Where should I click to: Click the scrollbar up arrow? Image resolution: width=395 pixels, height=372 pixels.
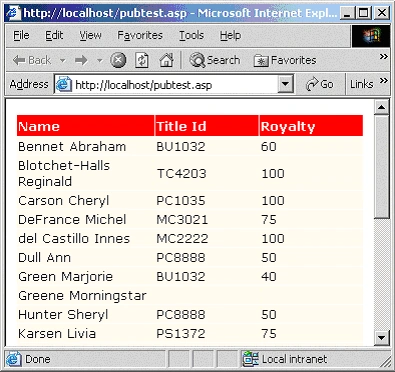click(381, 107)
